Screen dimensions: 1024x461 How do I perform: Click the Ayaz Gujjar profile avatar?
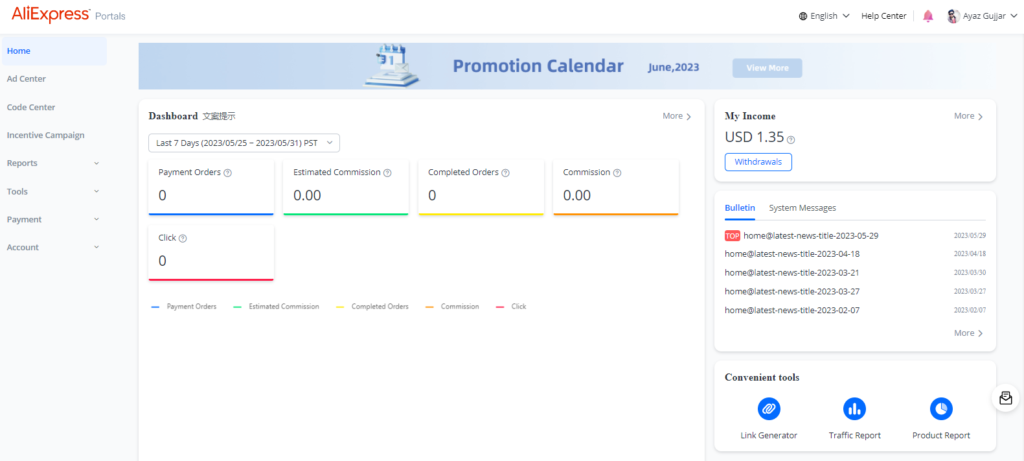[x=953, y=16]
